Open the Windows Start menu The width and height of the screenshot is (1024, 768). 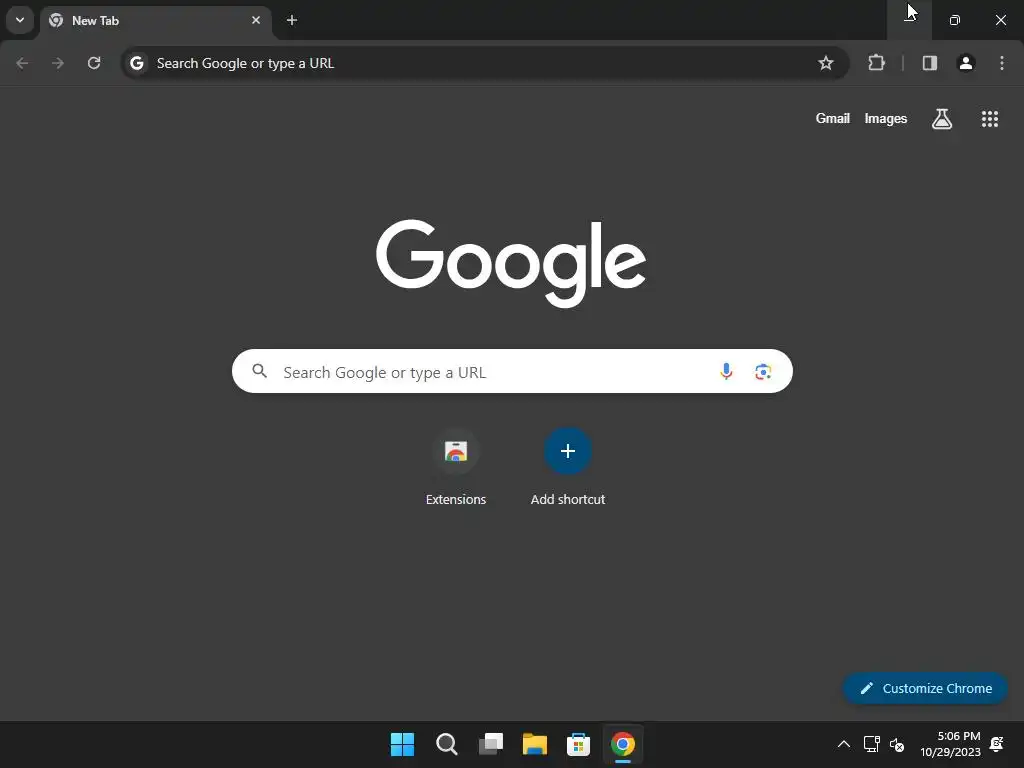tap(402, 744)
